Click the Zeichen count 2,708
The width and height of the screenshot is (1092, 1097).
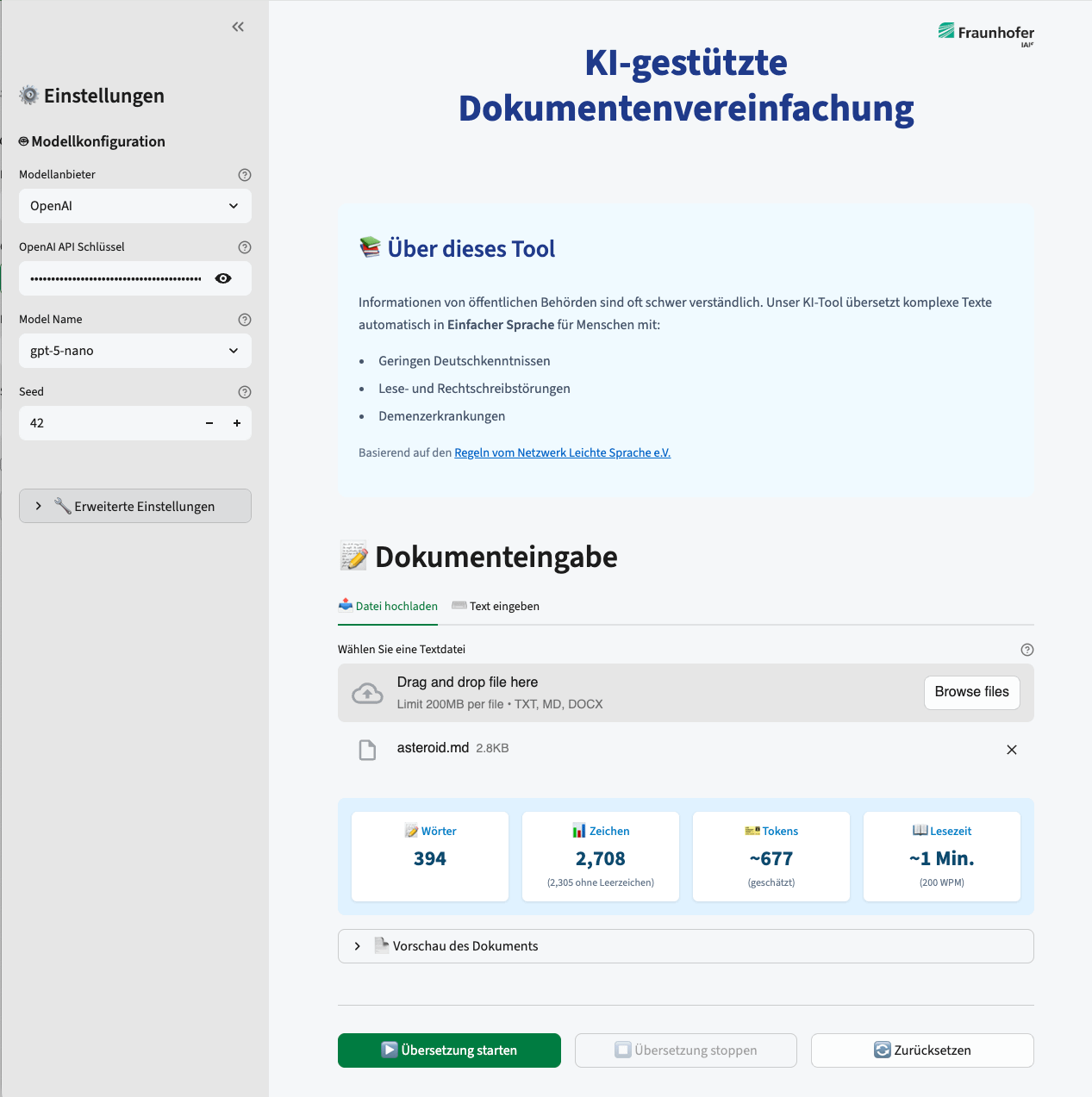pyautogui.click(x=601, y=858)
